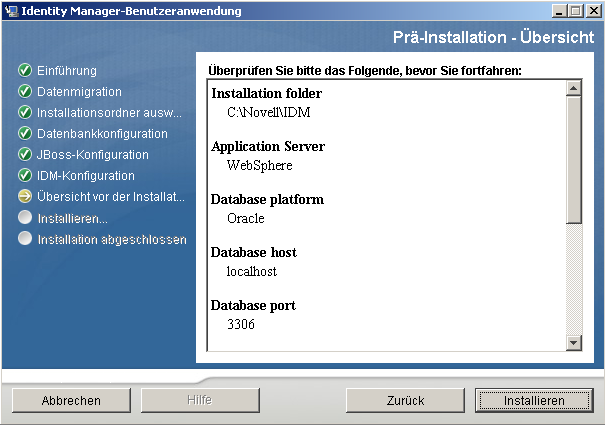Click the yellow arrow icon for Übersicht step
605x425 pixels.
[25, 197]
